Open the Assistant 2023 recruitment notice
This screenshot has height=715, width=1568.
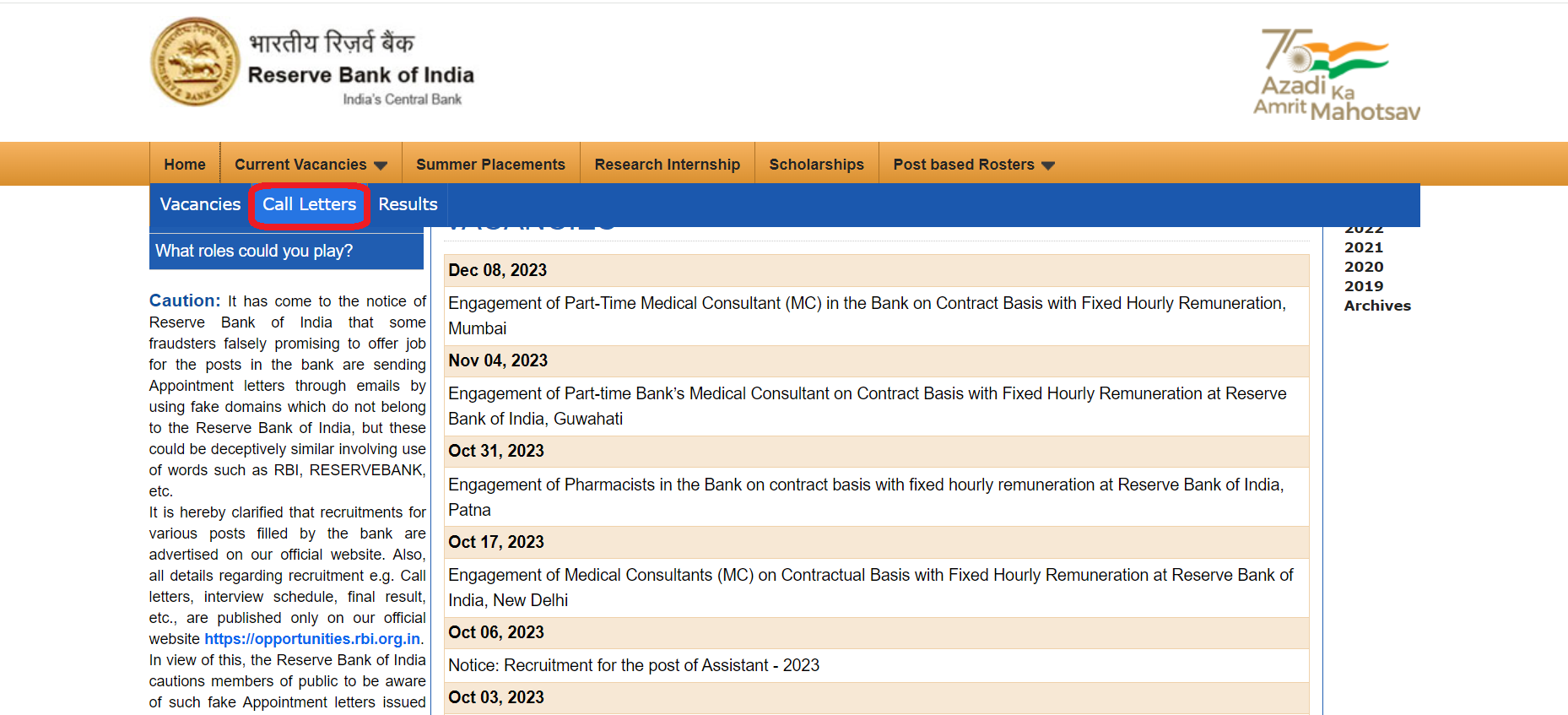(x=633, y=666)
